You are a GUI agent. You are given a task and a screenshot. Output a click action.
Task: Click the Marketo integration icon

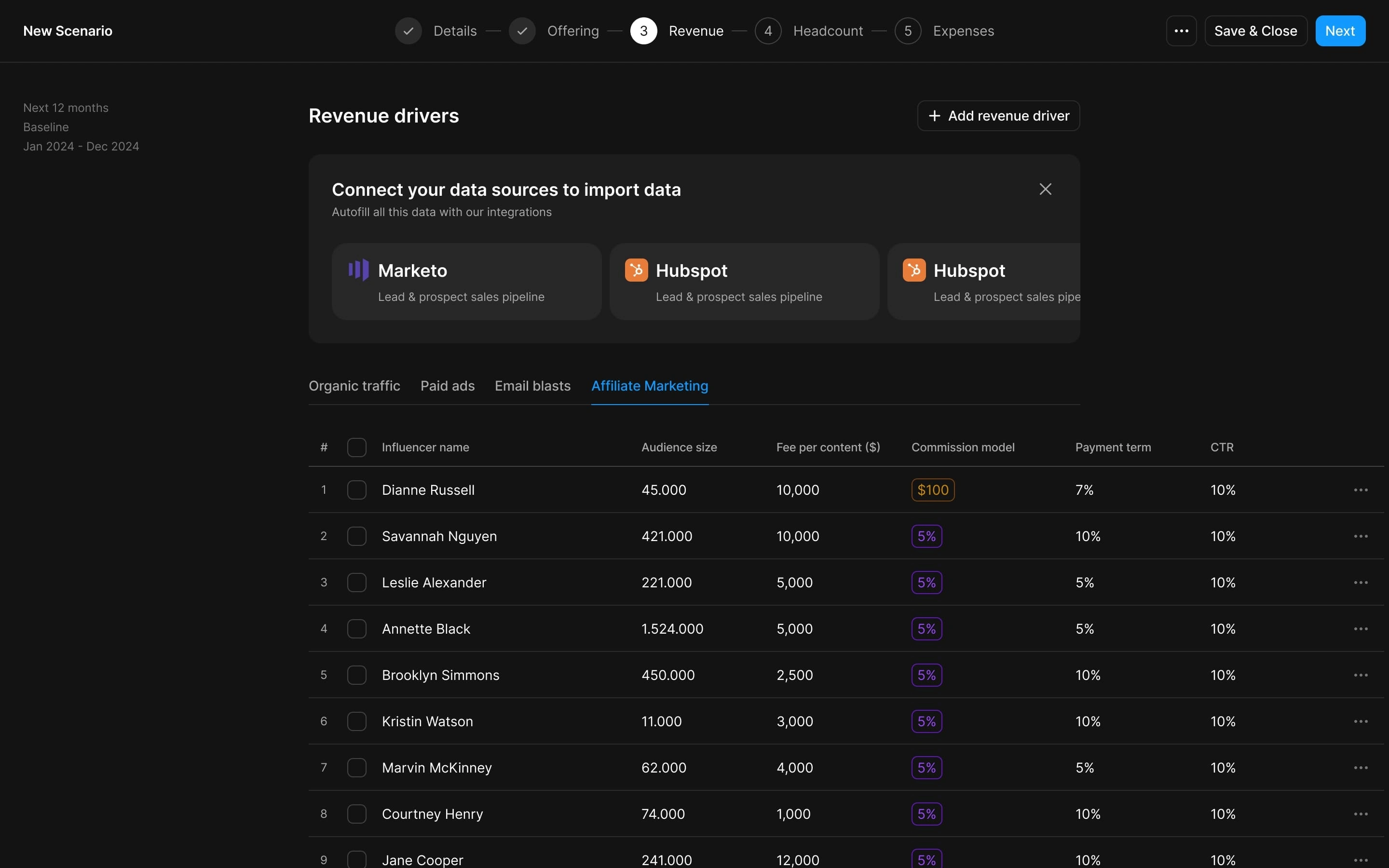pos(357,269)
